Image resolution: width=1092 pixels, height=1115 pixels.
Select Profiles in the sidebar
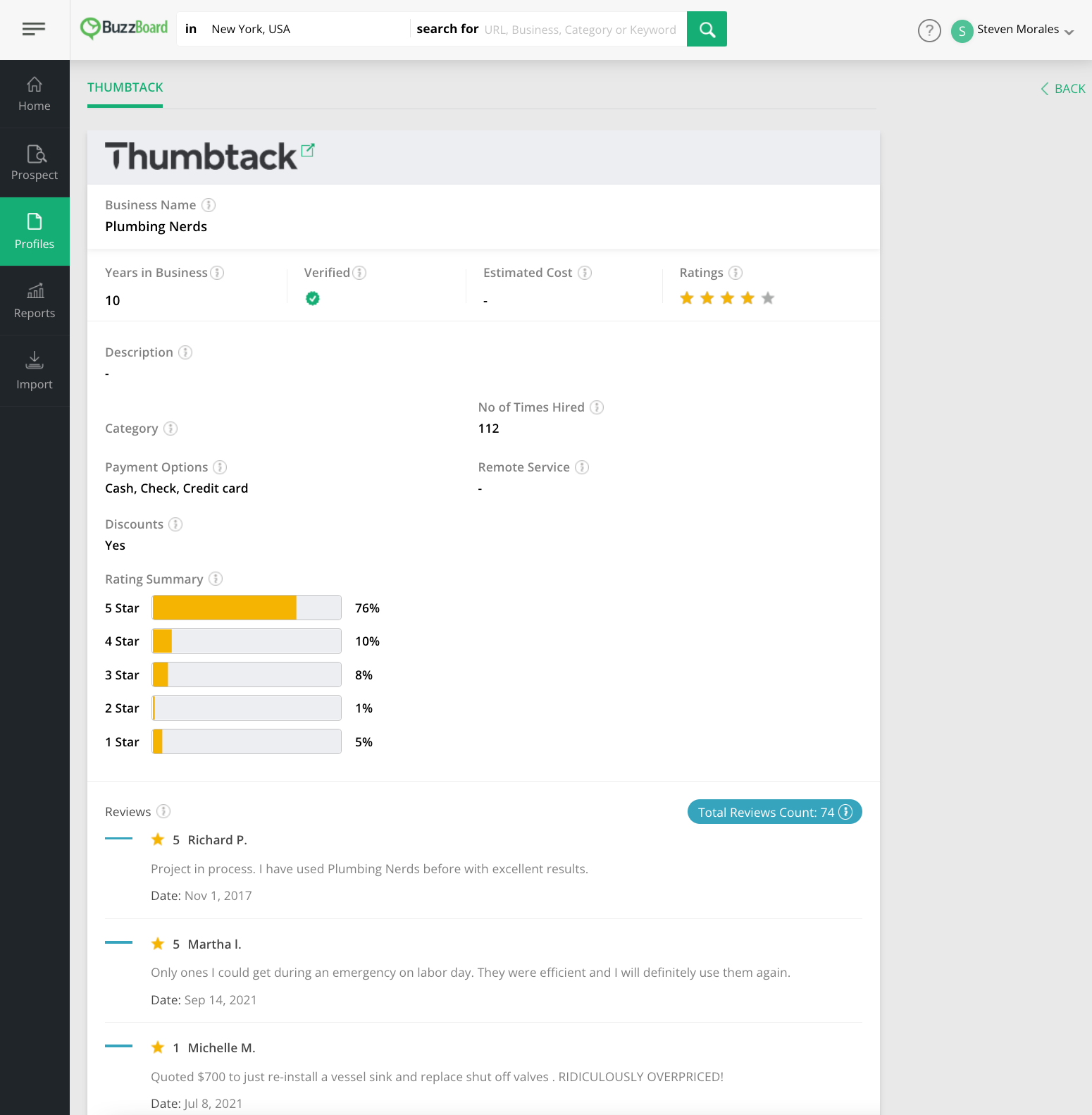35,231
